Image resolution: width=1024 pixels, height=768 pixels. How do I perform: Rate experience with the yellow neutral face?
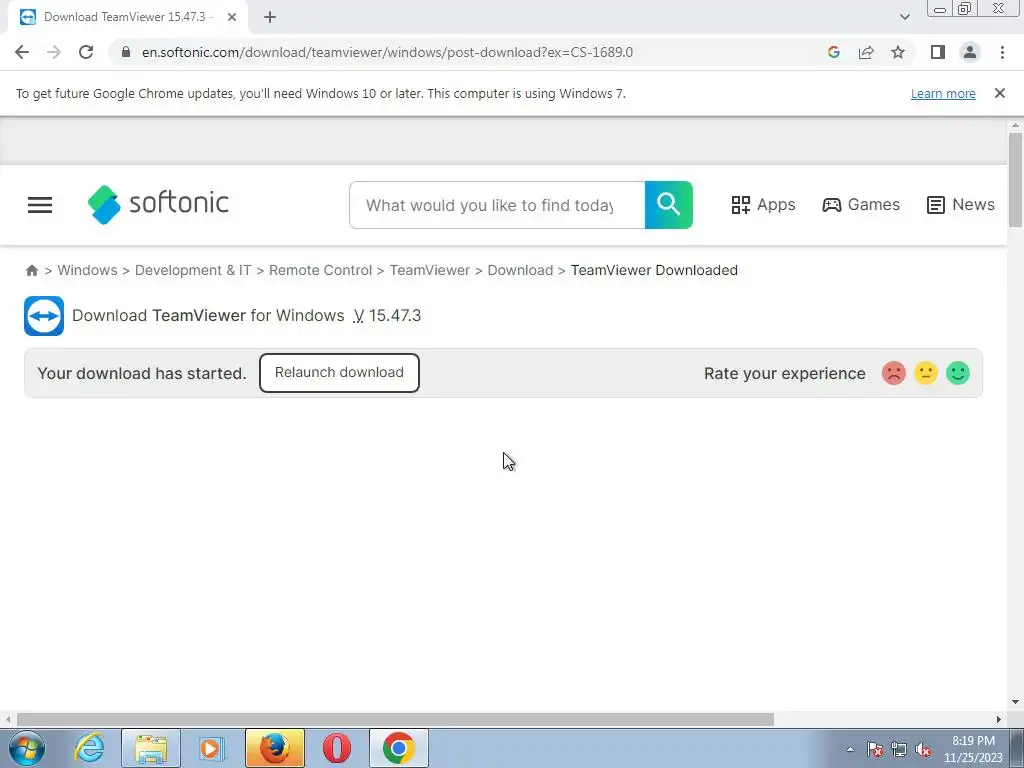tap(925, 374)
